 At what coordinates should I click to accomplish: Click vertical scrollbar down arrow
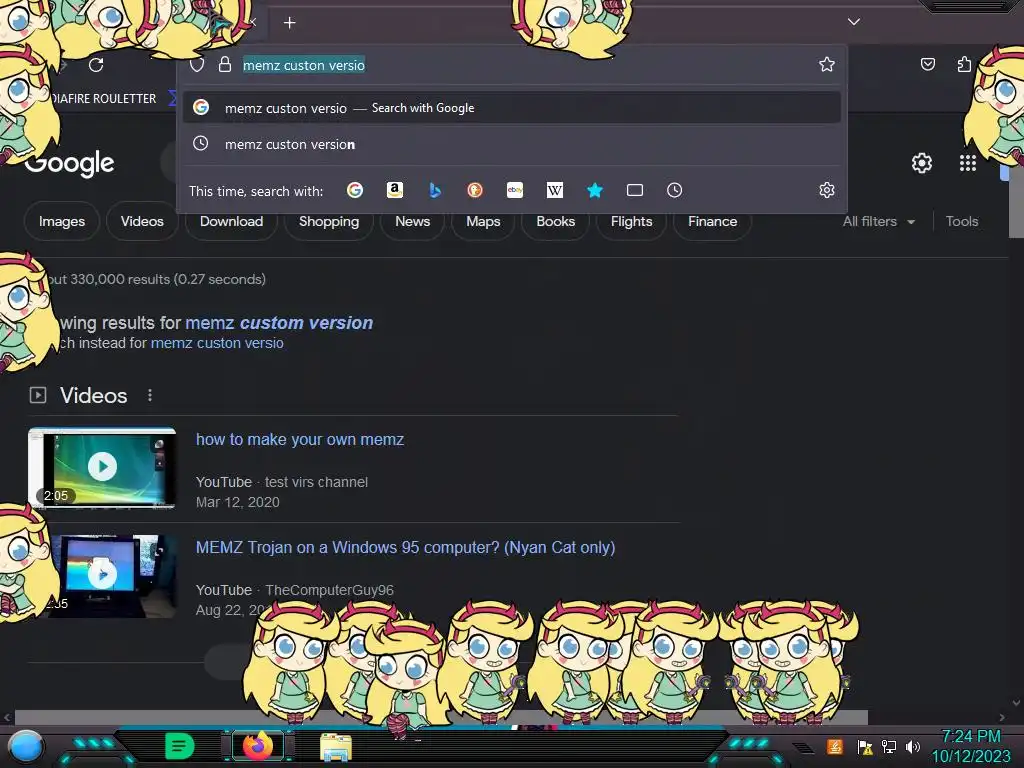tap(1016, 703)
